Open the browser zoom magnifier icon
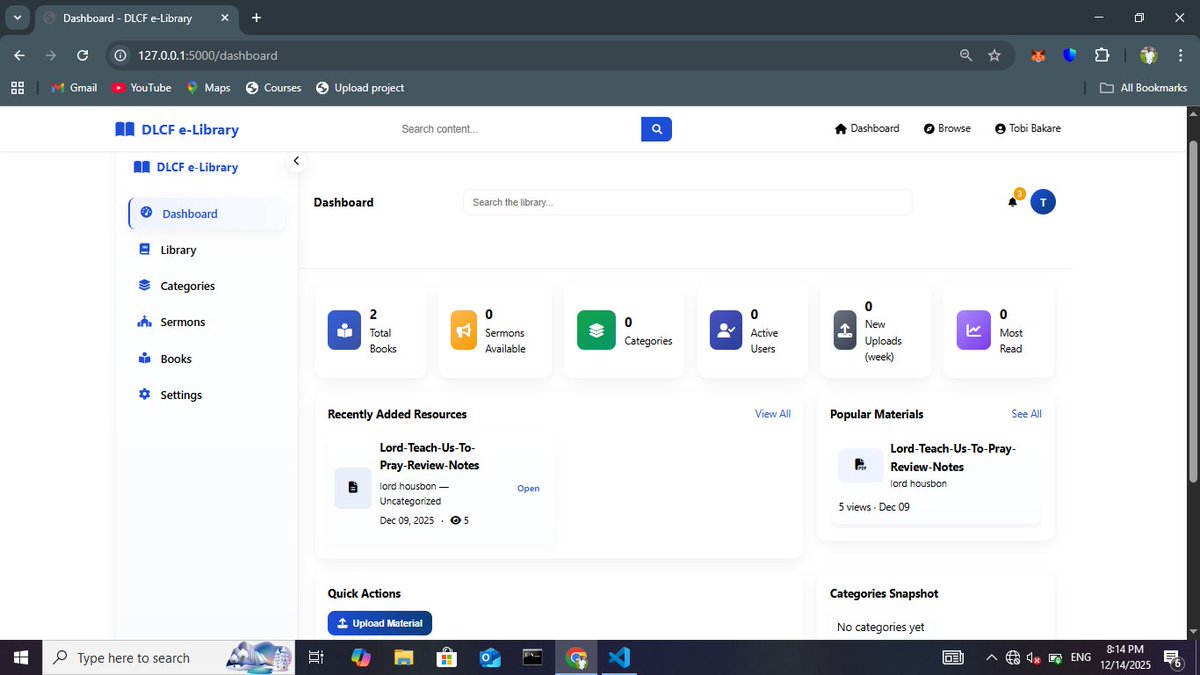The height and width of the screenshot is (675, 1200). tap(966, 55)
